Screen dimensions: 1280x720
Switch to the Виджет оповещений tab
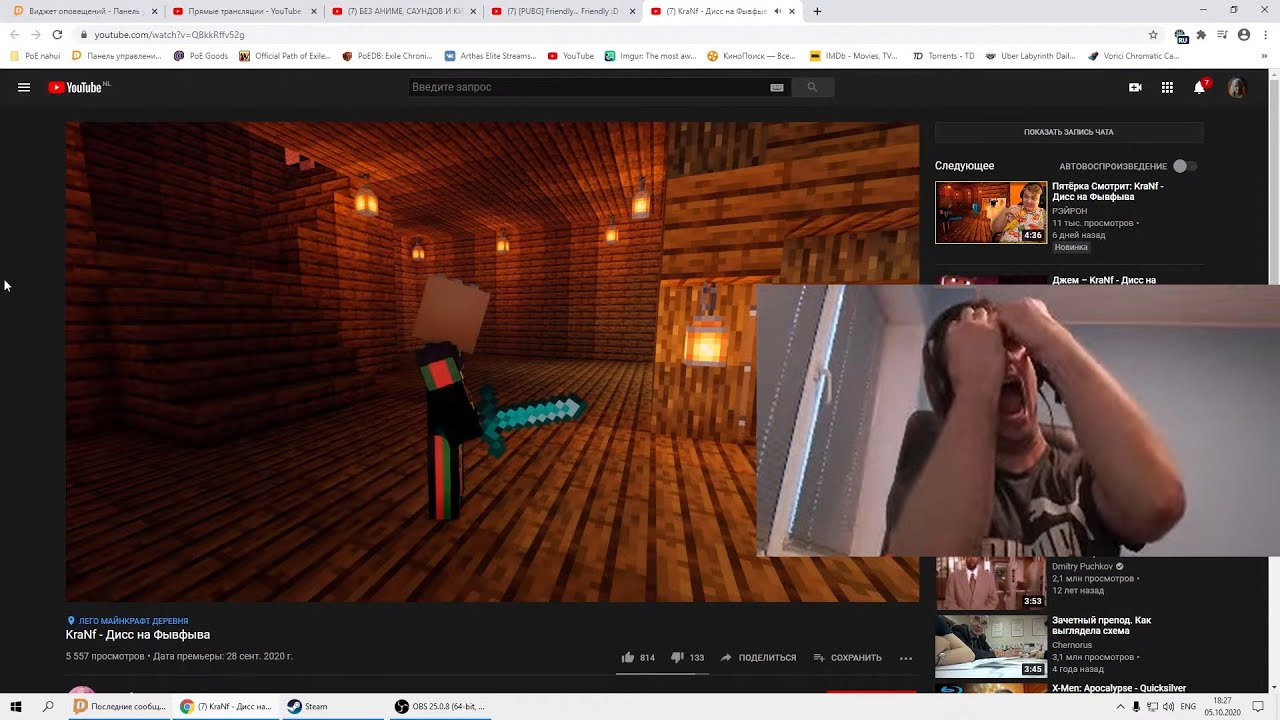[x=84, y=11]
